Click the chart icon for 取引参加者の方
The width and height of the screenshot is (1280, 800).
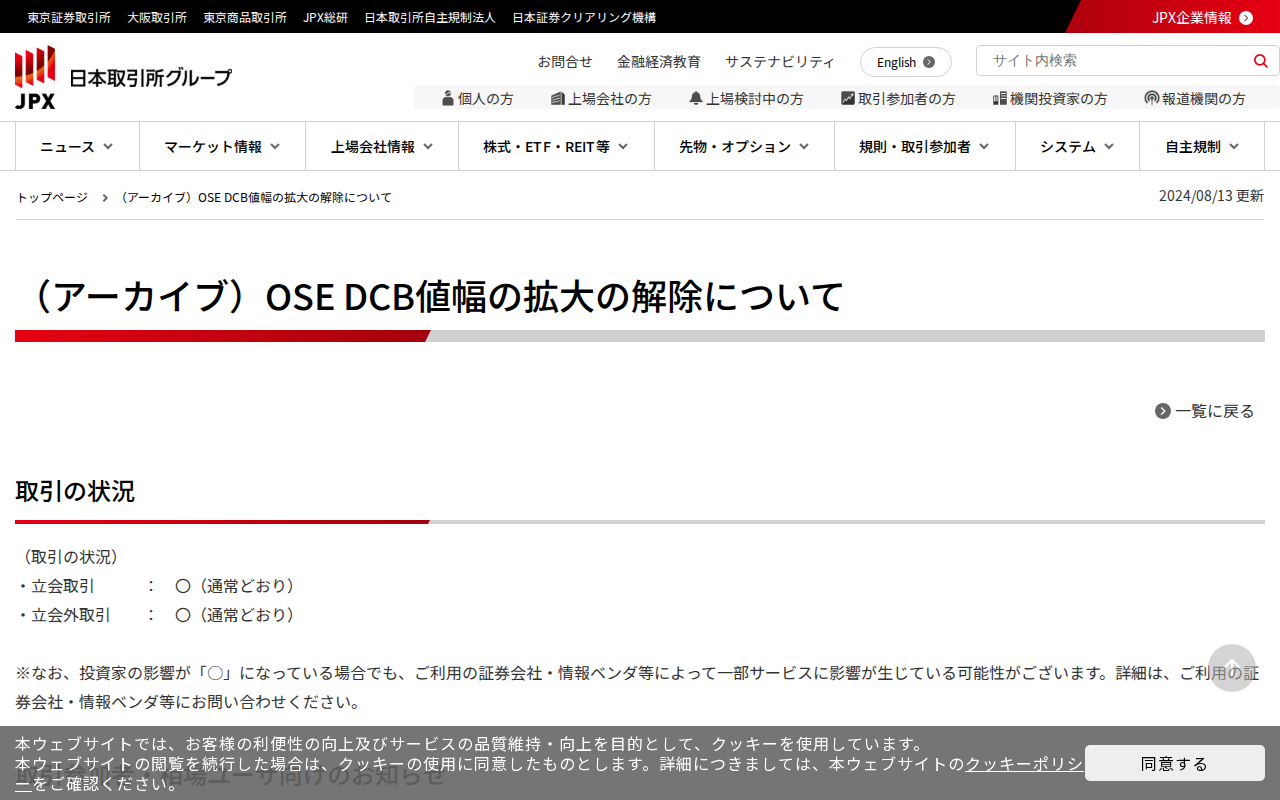(x=848, y=98)
